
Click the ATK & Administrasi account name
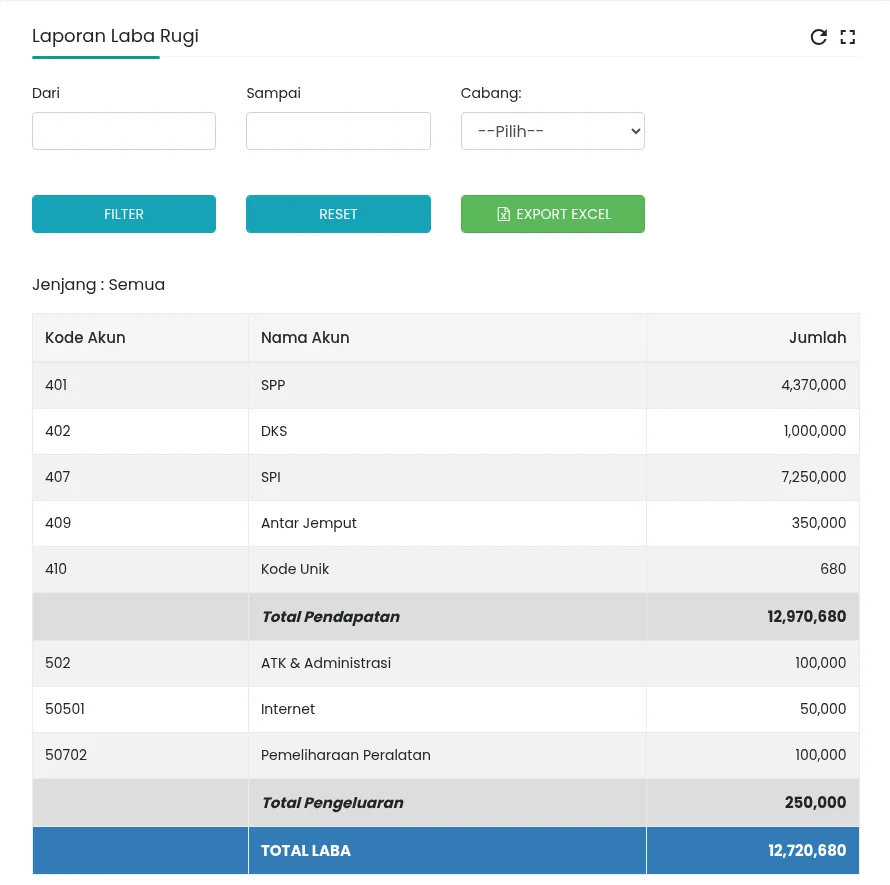coord(326,663)
